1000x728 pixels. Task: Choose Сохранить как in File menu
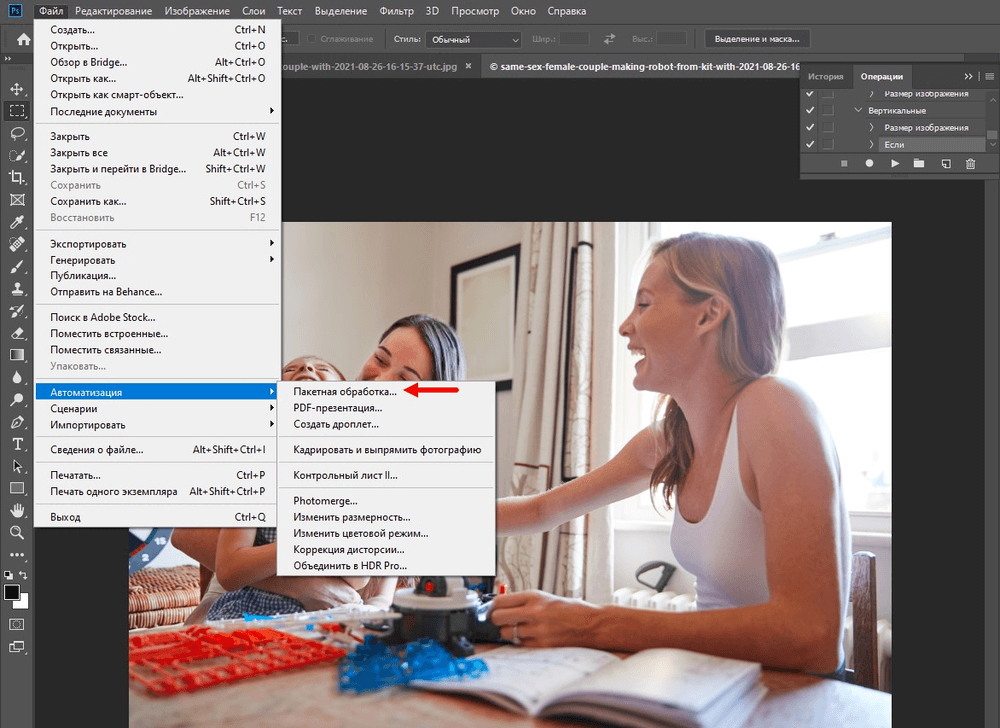[156, 201]
